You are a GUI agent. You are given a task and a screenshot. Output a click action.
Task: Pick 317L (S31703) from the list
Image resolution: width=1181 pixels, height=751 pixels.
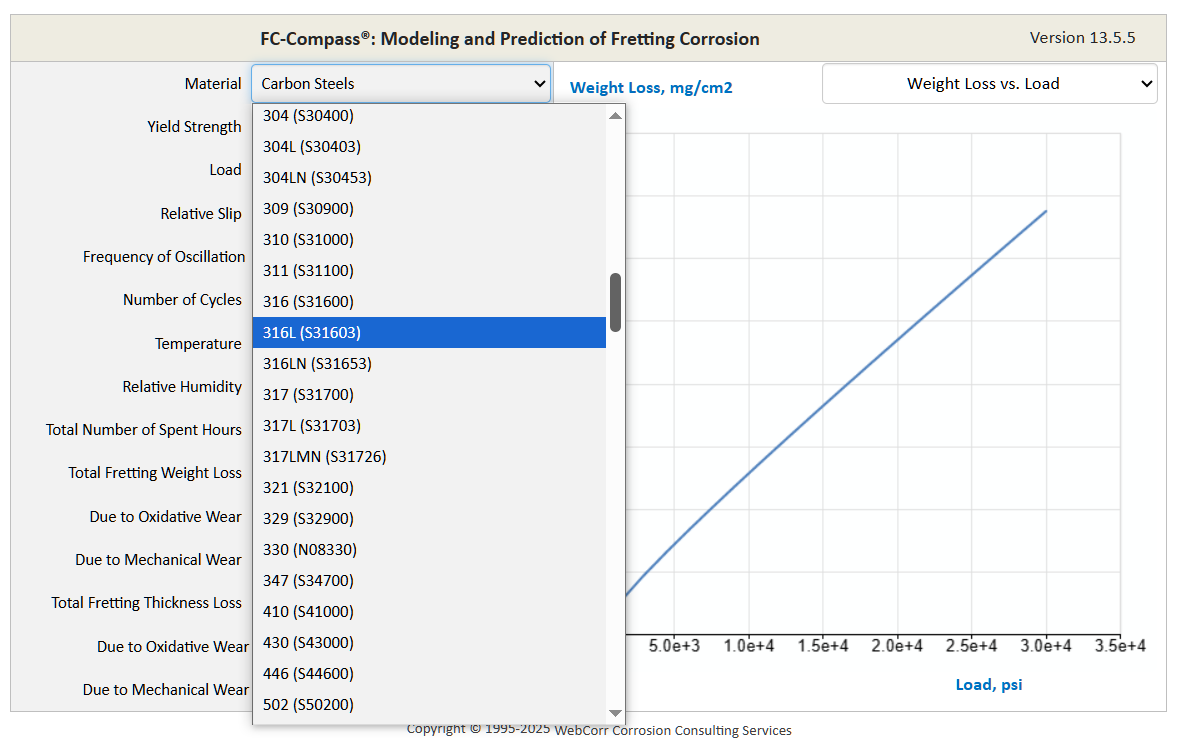(x=429, y=426)
